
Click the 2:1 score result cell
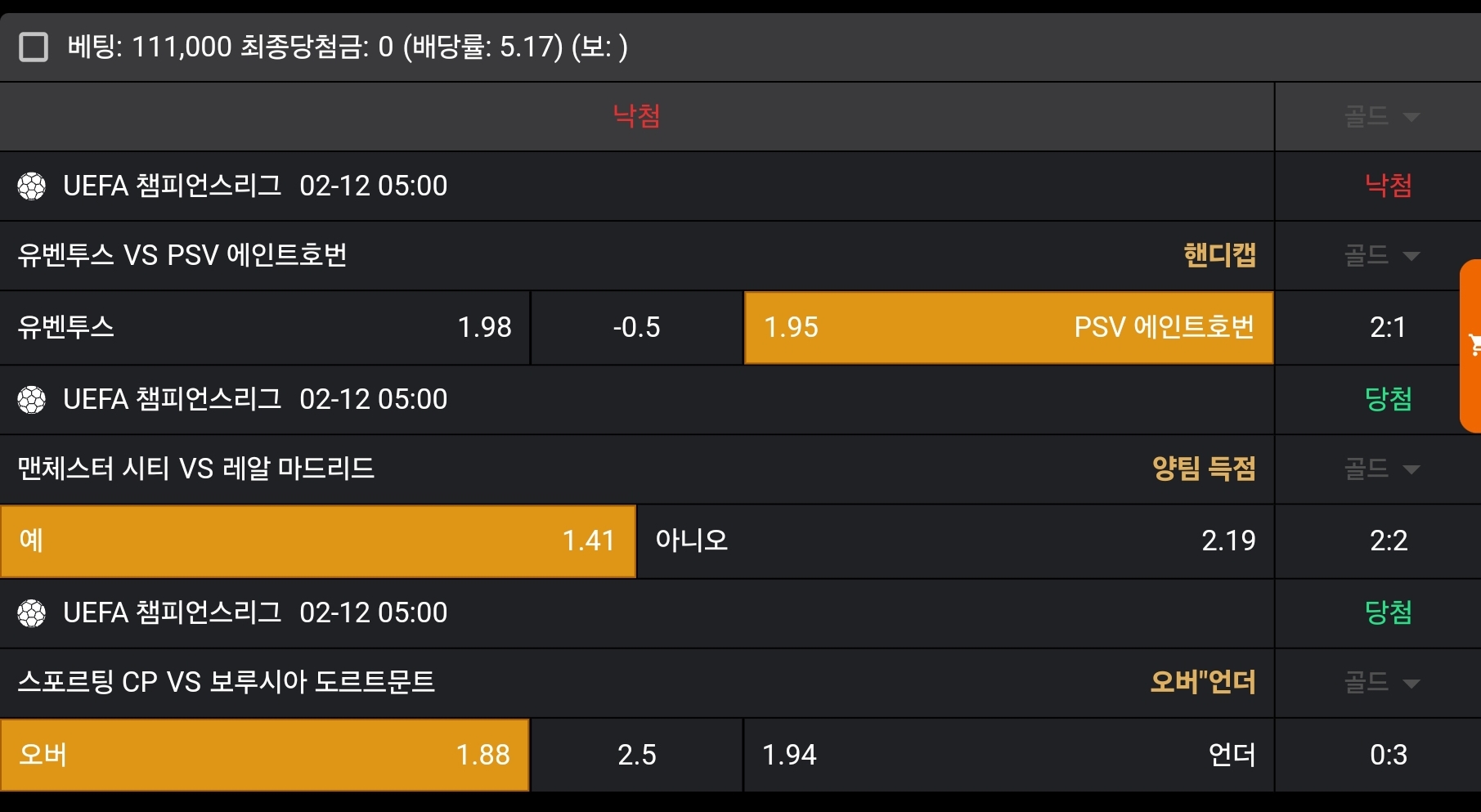tap(1388, 328)
